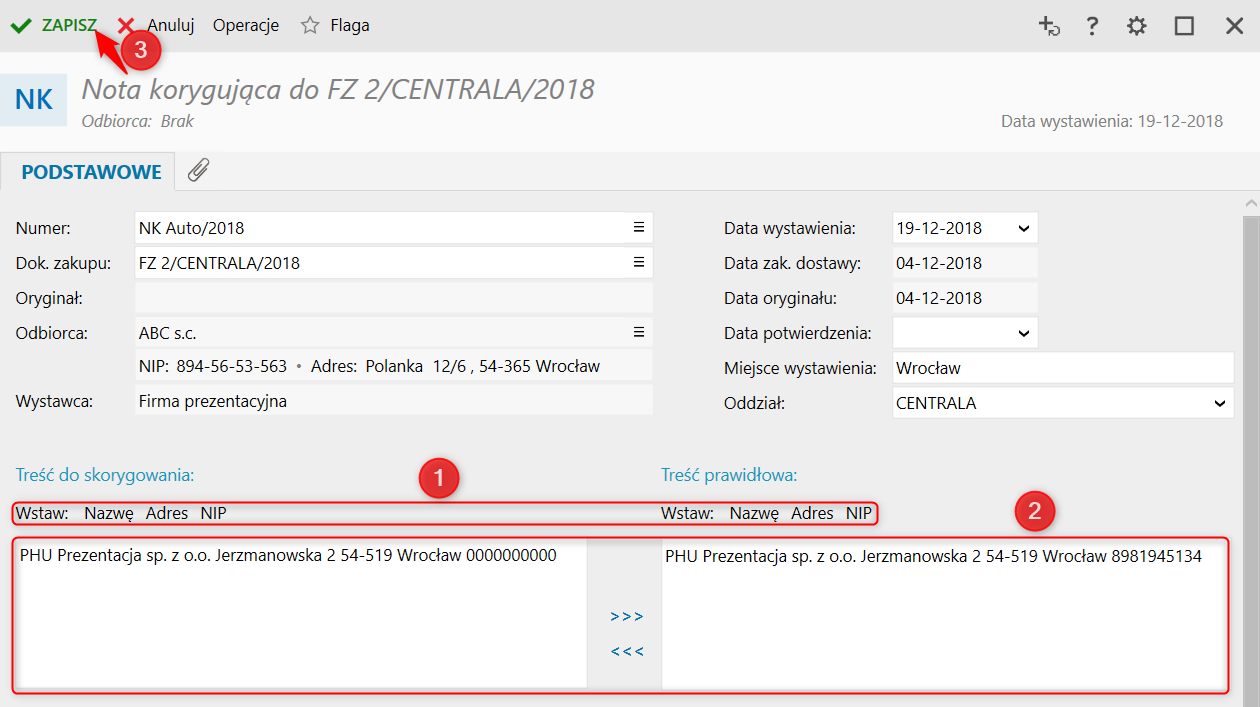Click the red Anuluj X icon

[125, 26]
